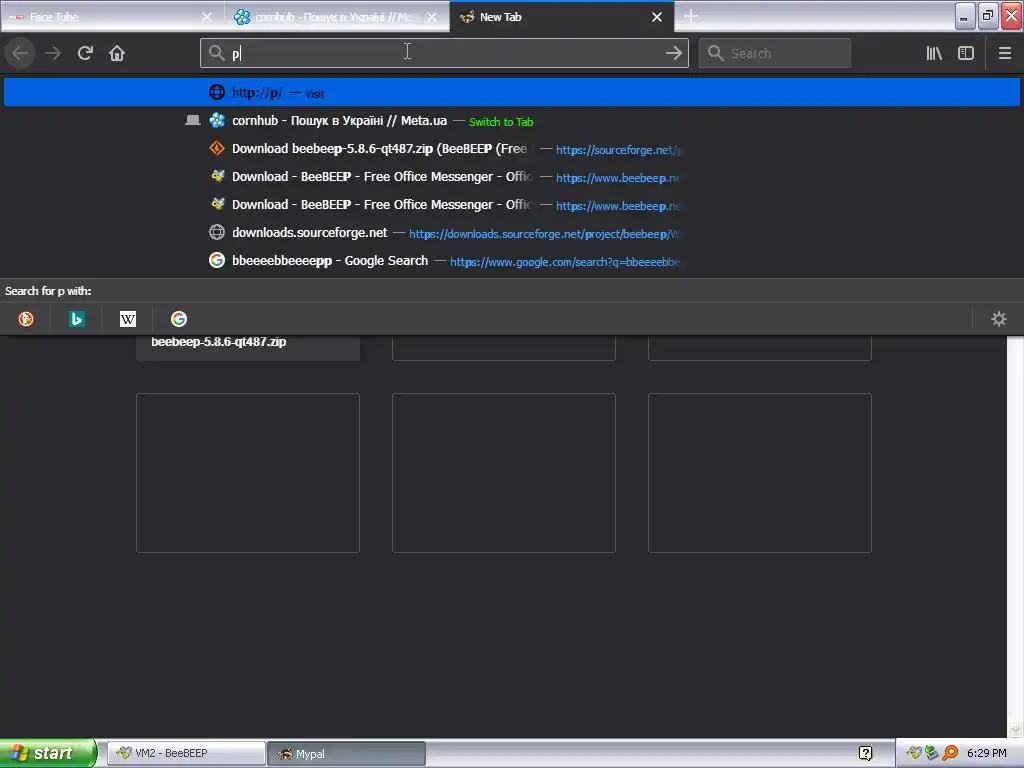Click the forward navigation arrow

click(x=53, y=53)
